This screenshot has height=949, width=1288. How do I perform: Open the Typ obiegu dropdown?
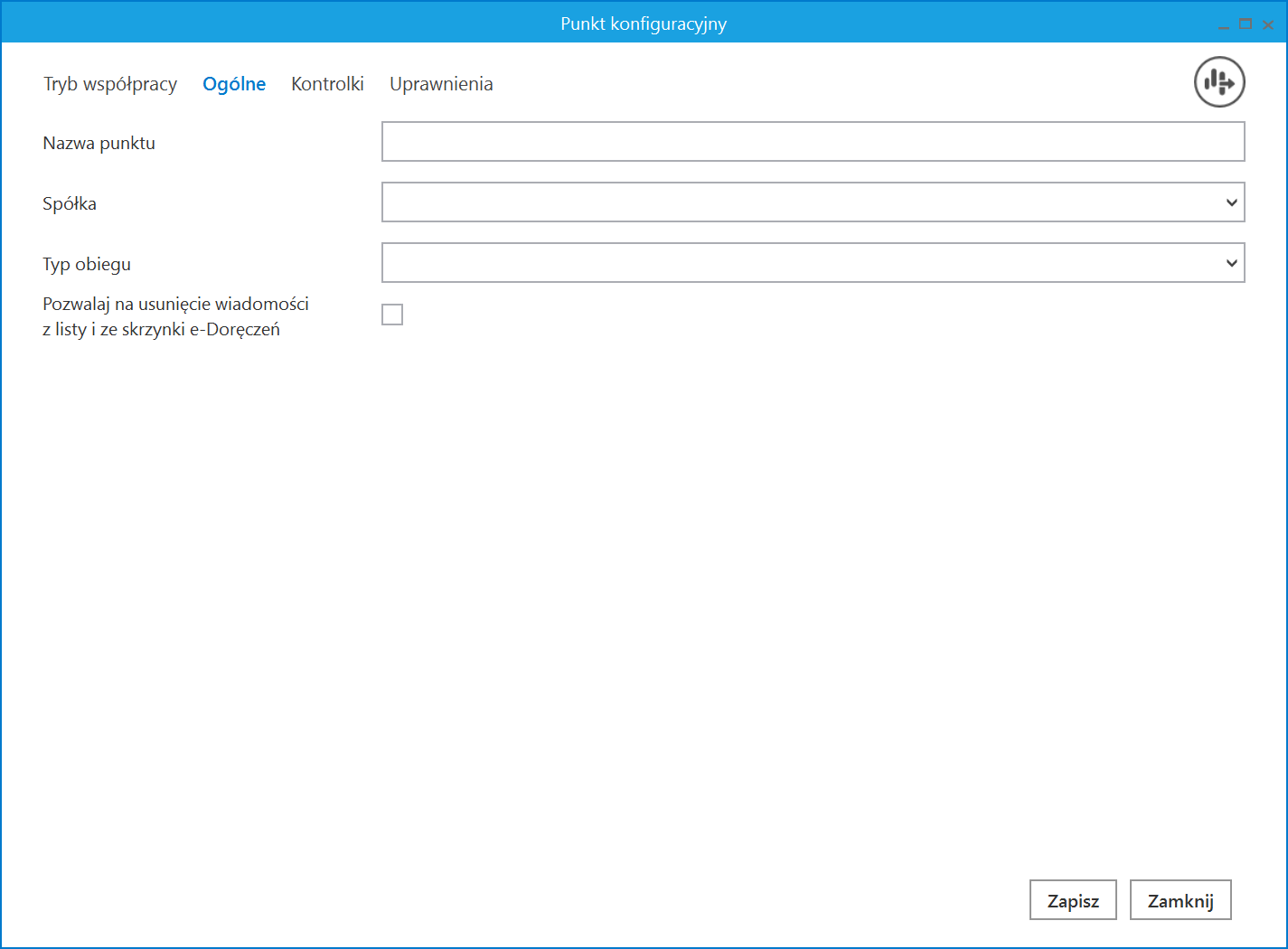[x=813, y=263]
